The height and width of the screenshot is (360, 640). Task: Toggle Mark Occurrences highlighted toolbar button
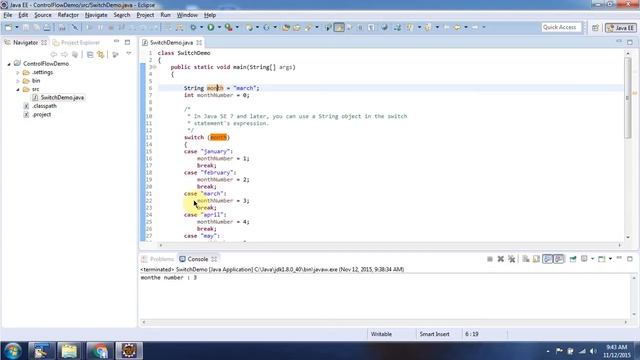[x=339, y=27]
